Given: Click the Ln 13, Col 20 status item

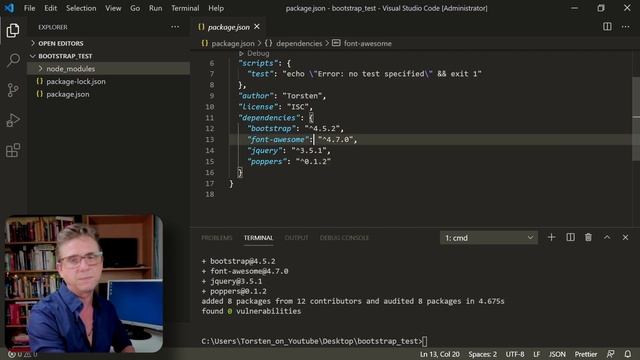Looking at the screenshot, I should [440, 354].
